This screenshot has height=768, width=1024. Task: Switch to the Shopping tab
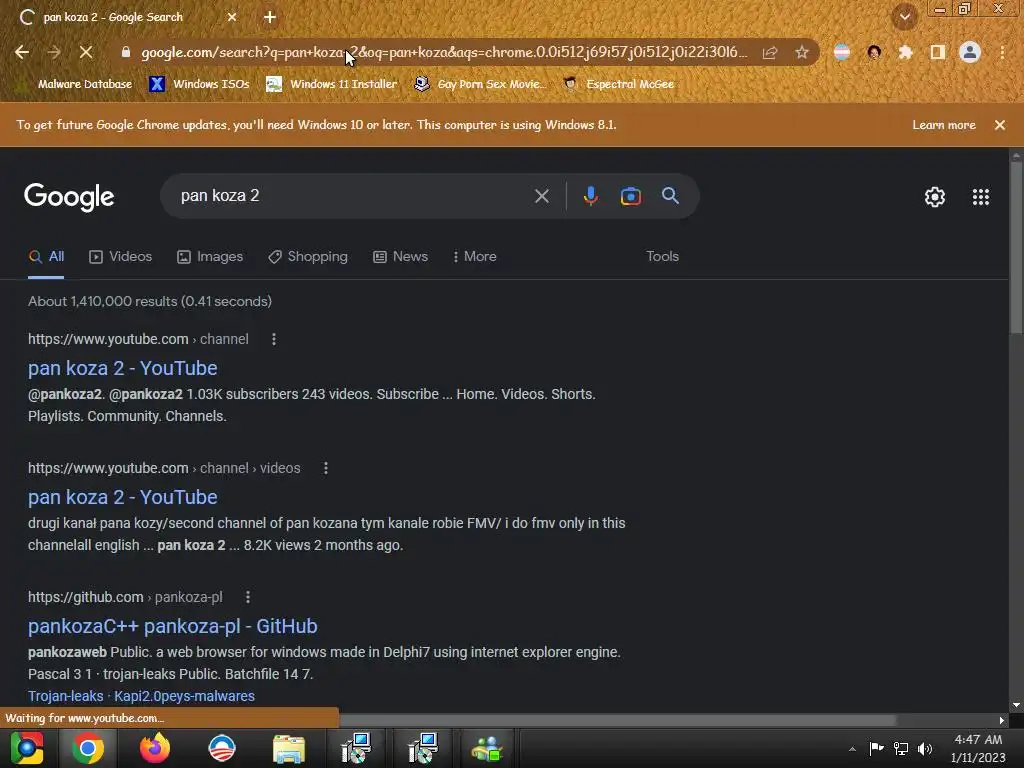tap(308, 257)
